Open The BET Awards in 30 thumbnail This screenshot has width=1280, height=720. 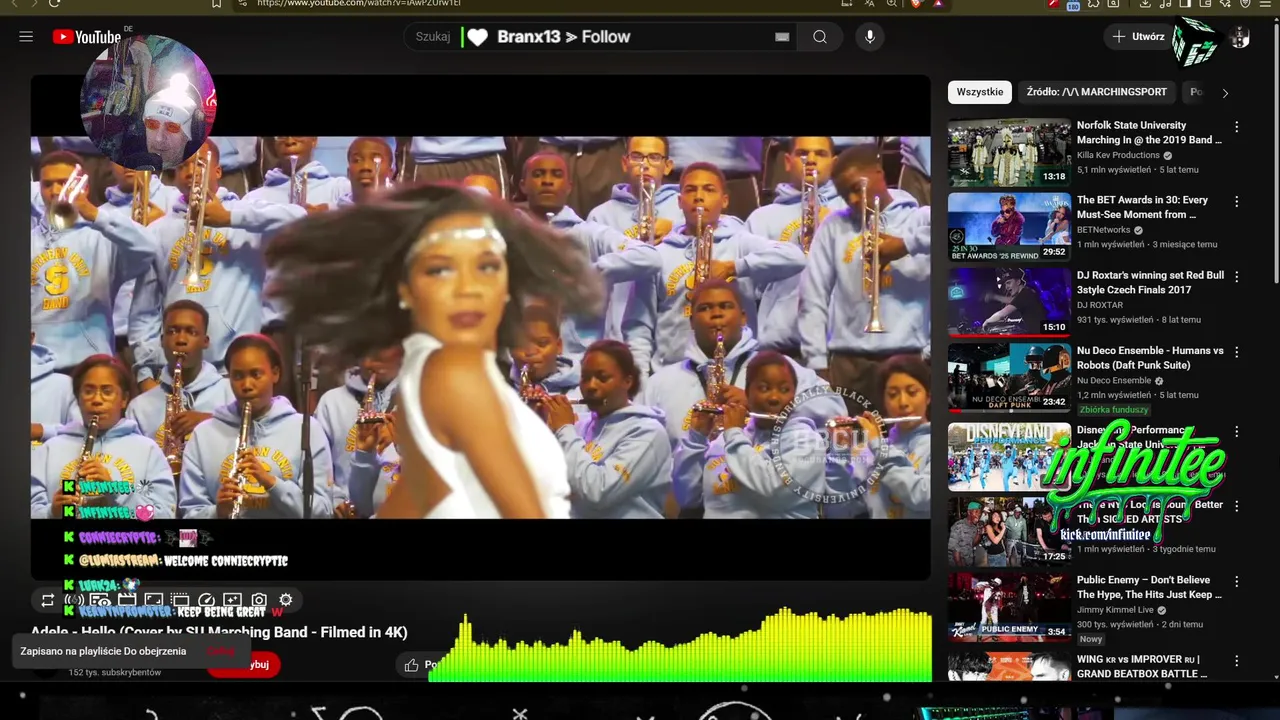1009,227
